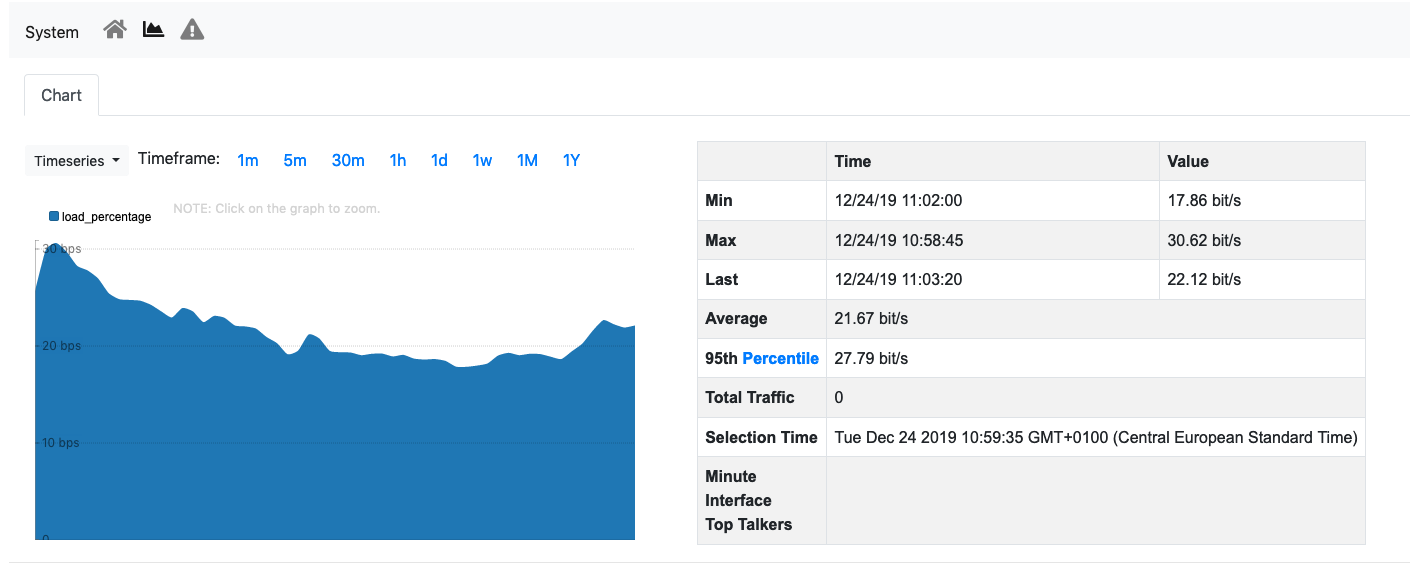Screen dimensions: 1410x563
Task: Open the area chart icon
Action: pos(153,30)
